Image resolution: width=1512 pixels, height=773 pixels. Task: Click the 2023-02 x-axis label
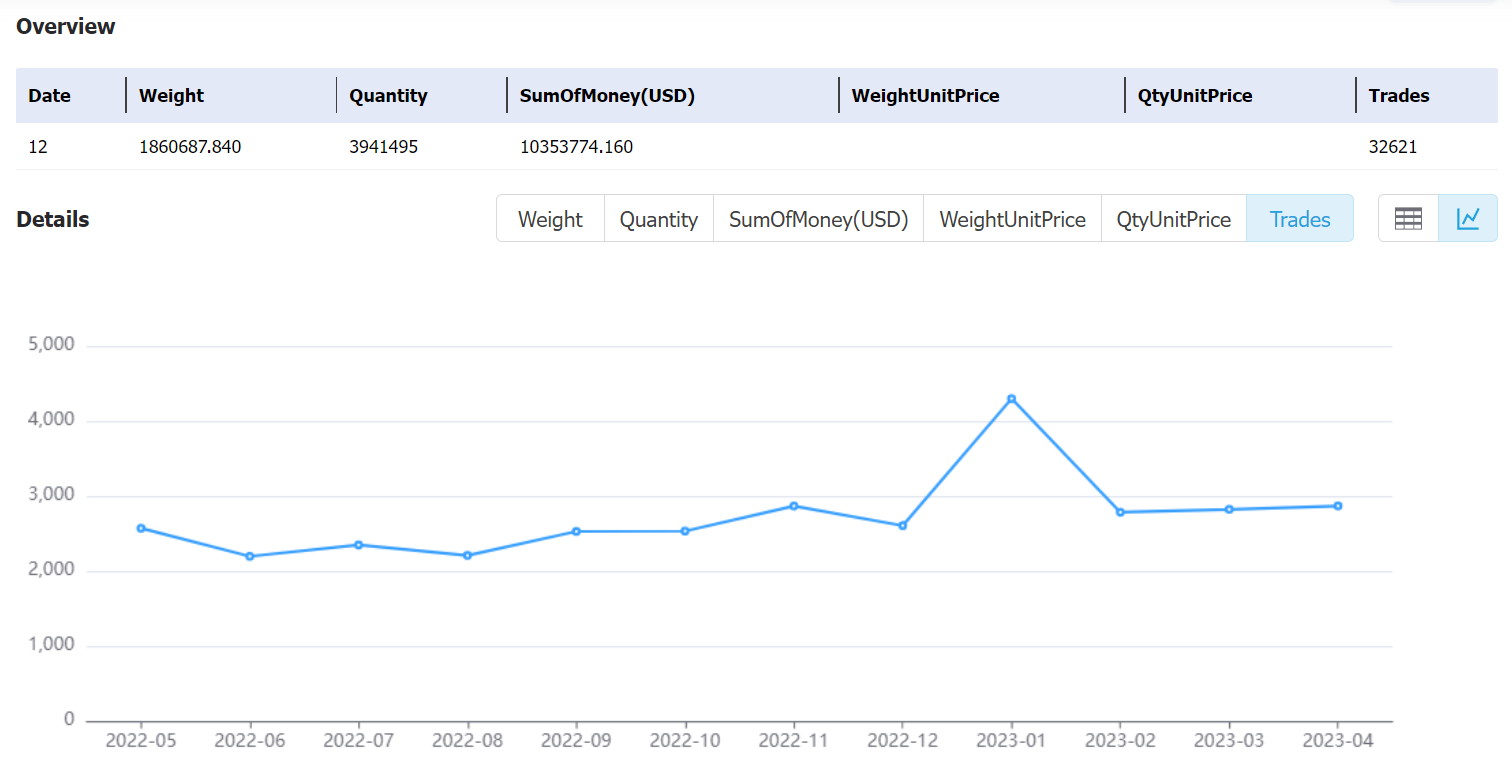point(1120,741)
